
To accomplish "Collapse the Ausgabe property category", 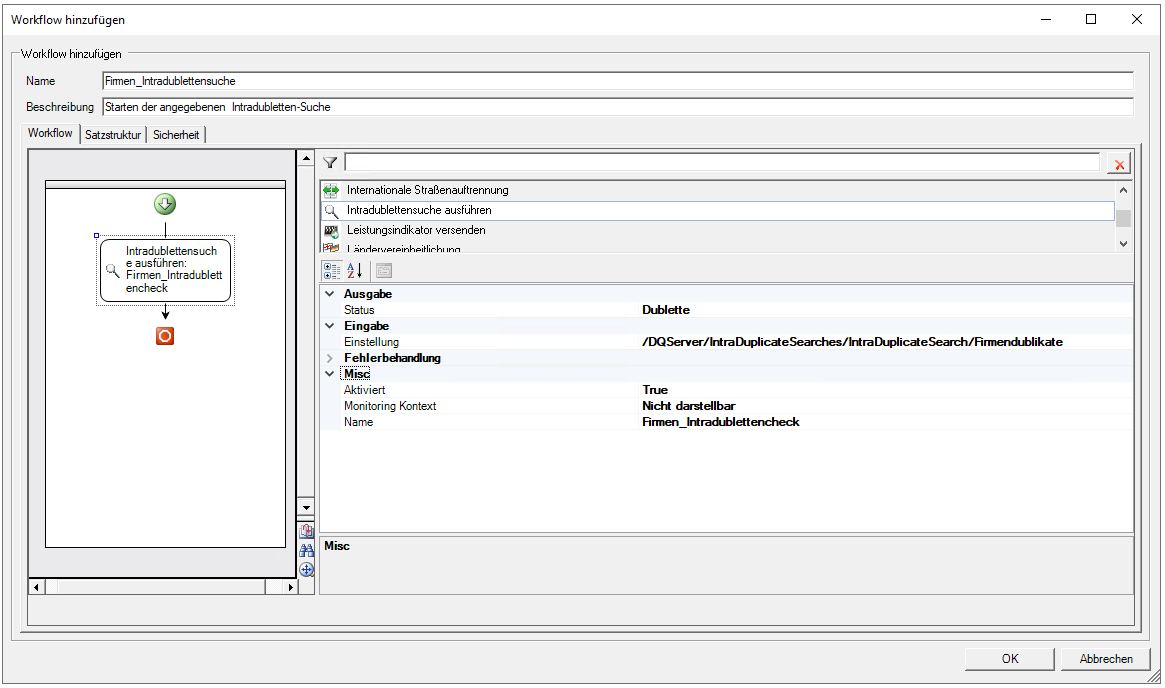I will coord(330,293).
